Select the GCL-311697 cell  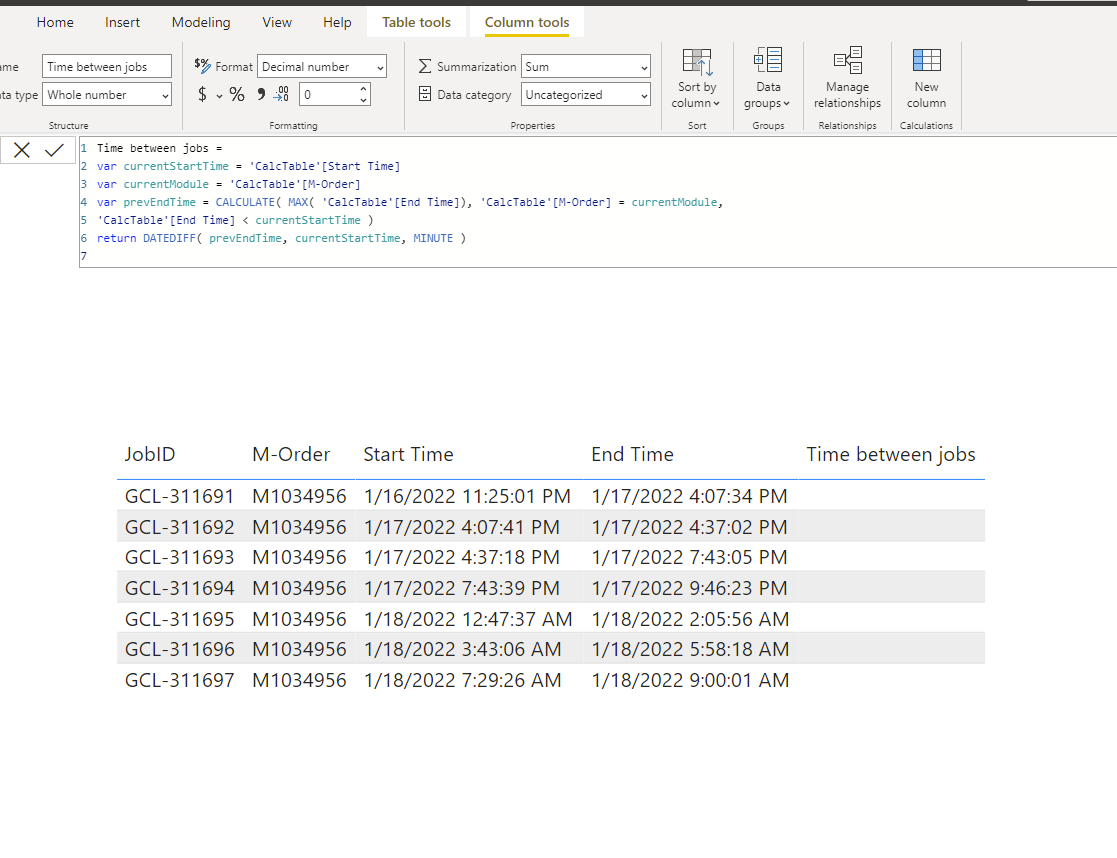pos(180,680)
